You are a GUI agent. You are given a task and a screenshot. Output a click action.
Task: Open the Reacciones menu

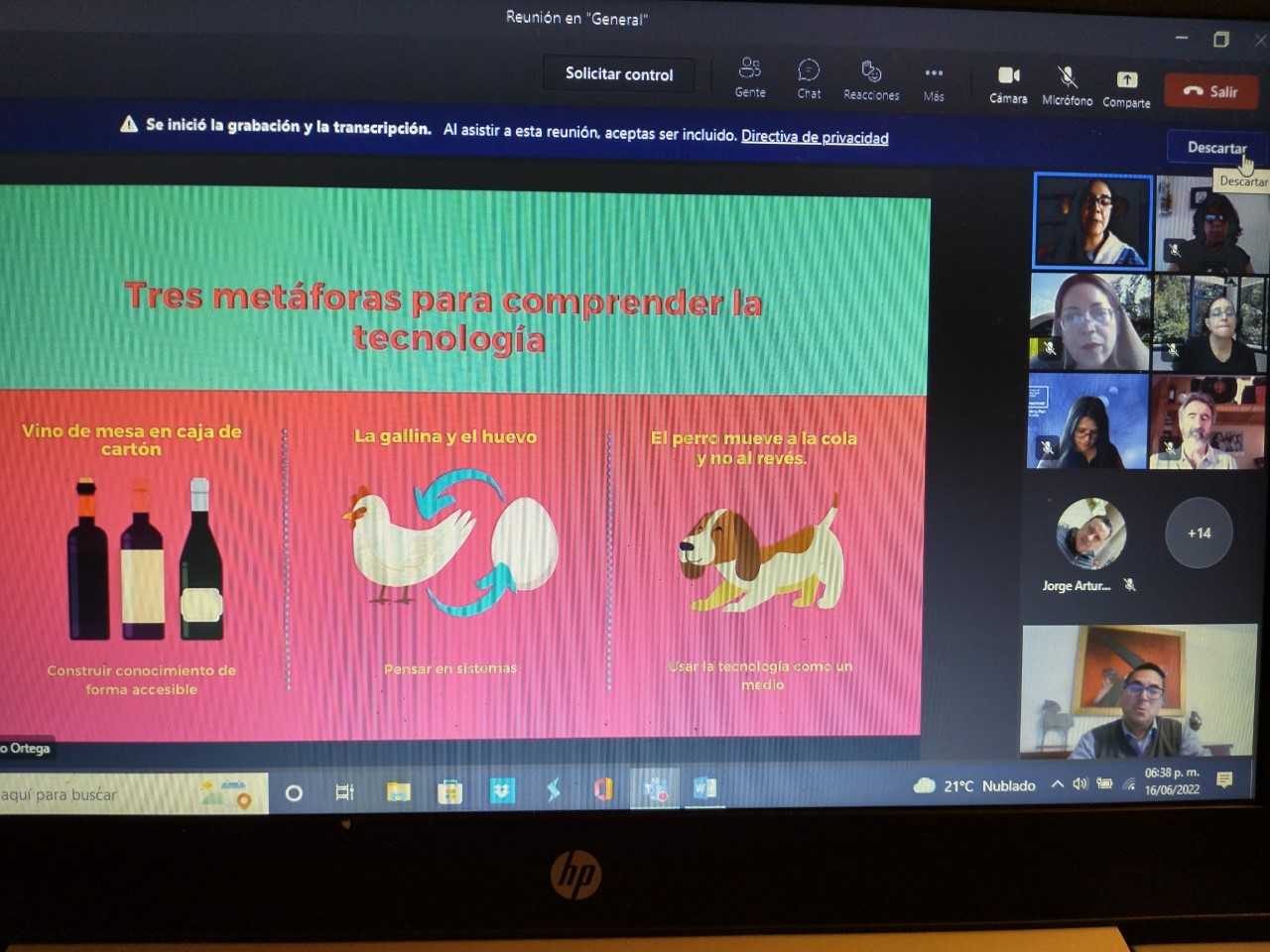(x=871, y=80)
